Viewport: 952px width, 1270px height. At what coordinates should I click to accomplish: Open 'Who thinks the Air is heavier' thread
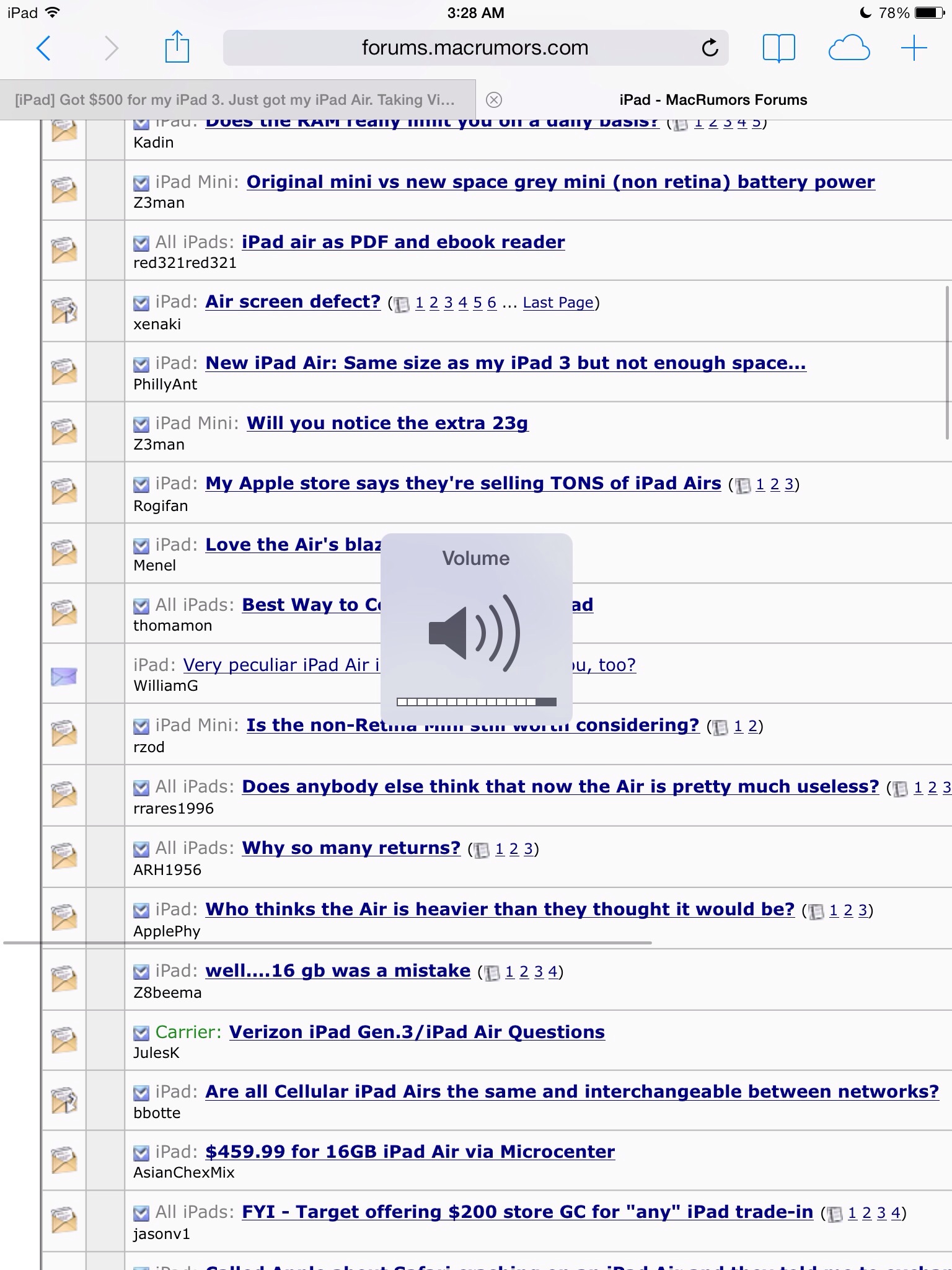[x=500, y=909]
